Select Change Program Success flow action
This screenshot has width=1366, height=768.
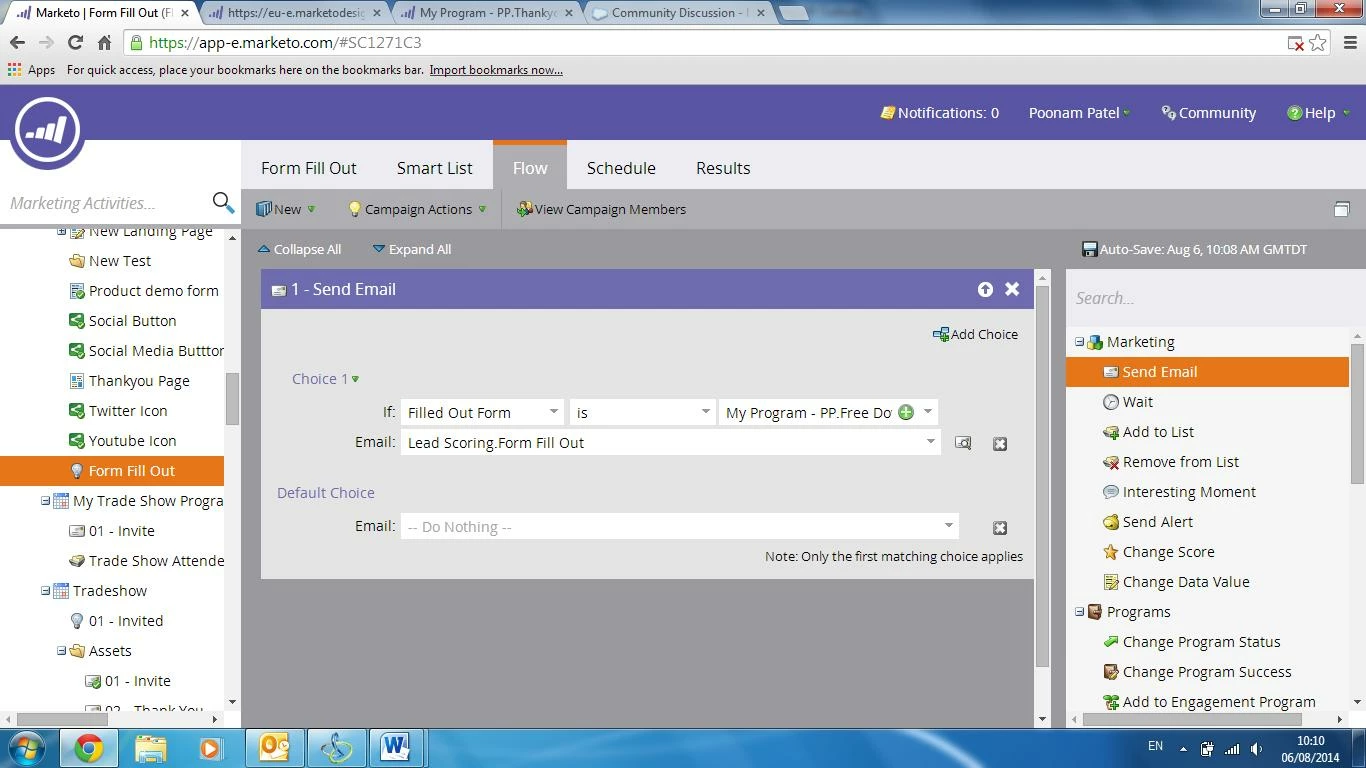(1197, 672)
